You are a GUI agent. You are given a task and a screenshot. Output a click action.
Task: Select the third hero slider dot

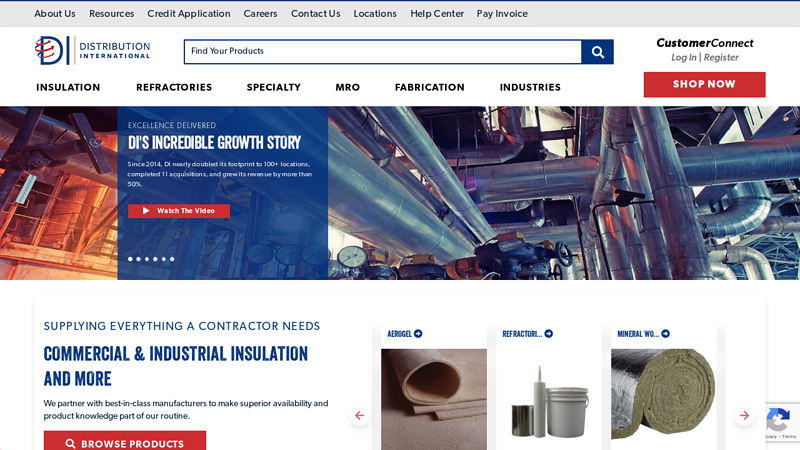coord(147,259)
